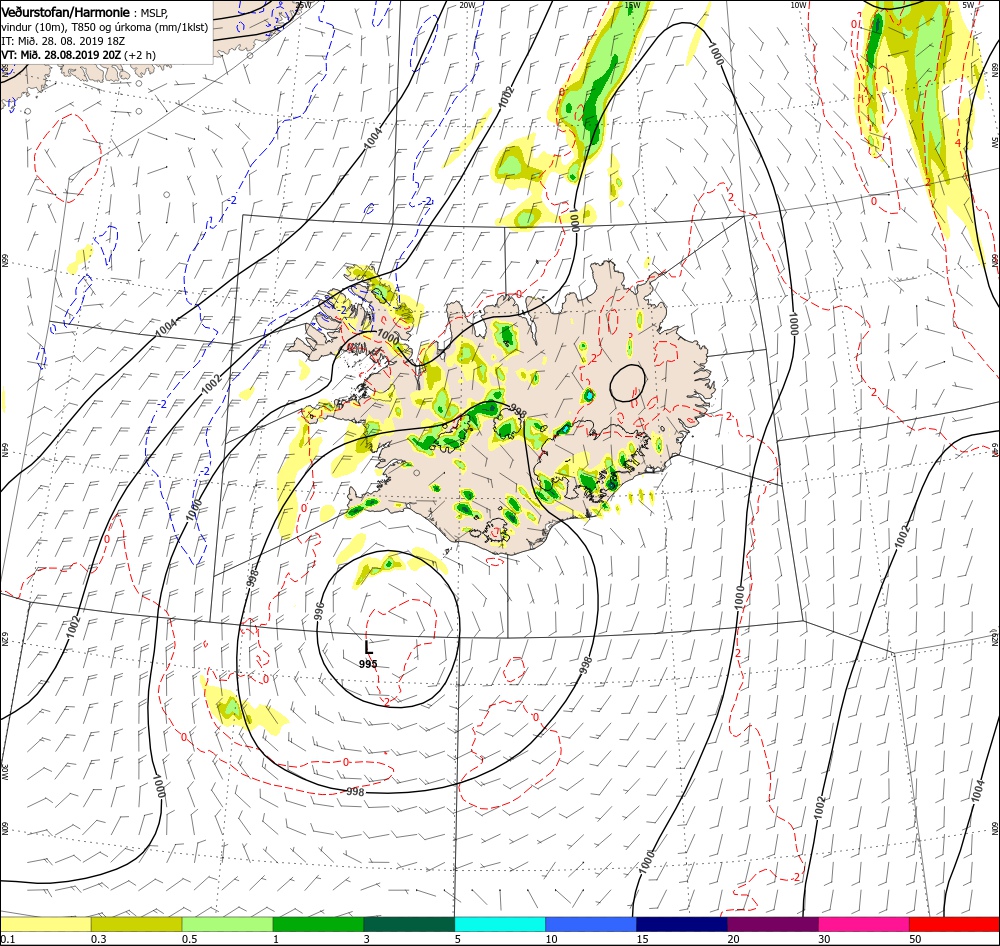Click the '20W' longitude label

coord(467,5)
